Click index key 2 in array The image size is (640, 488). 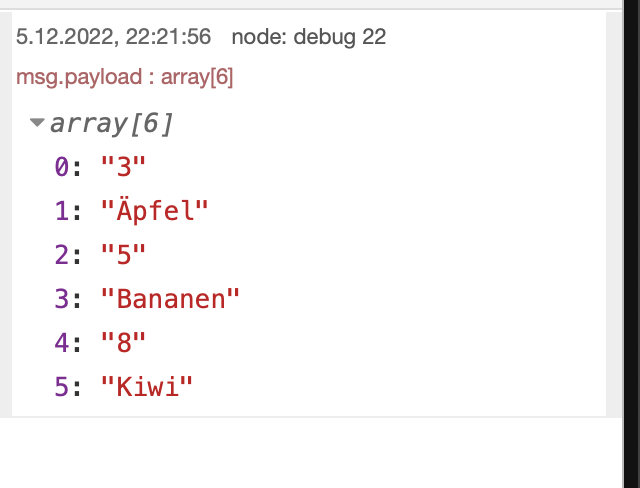(x=62, y=255)
